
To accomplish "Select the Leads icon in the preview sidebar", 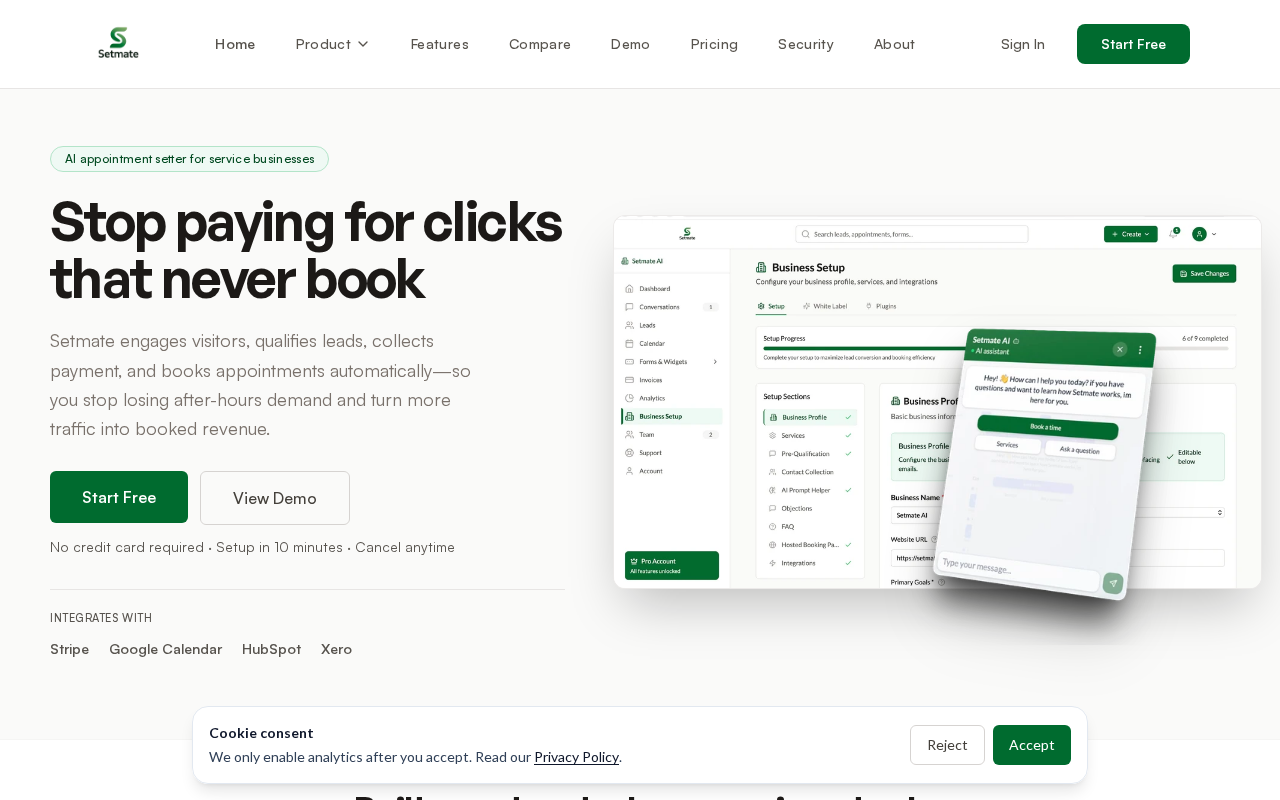I will tap(629, 325).
